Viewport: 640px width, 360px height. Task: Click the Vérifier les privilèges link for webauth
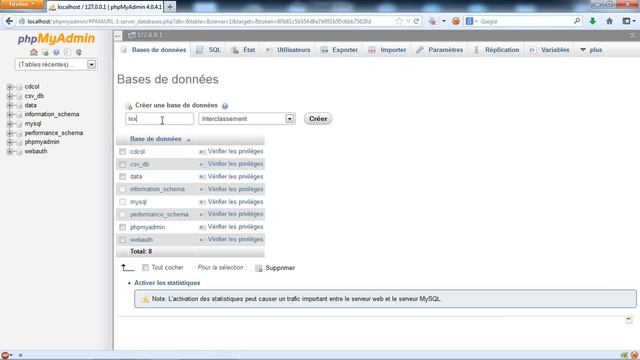[x=236, y=240]
